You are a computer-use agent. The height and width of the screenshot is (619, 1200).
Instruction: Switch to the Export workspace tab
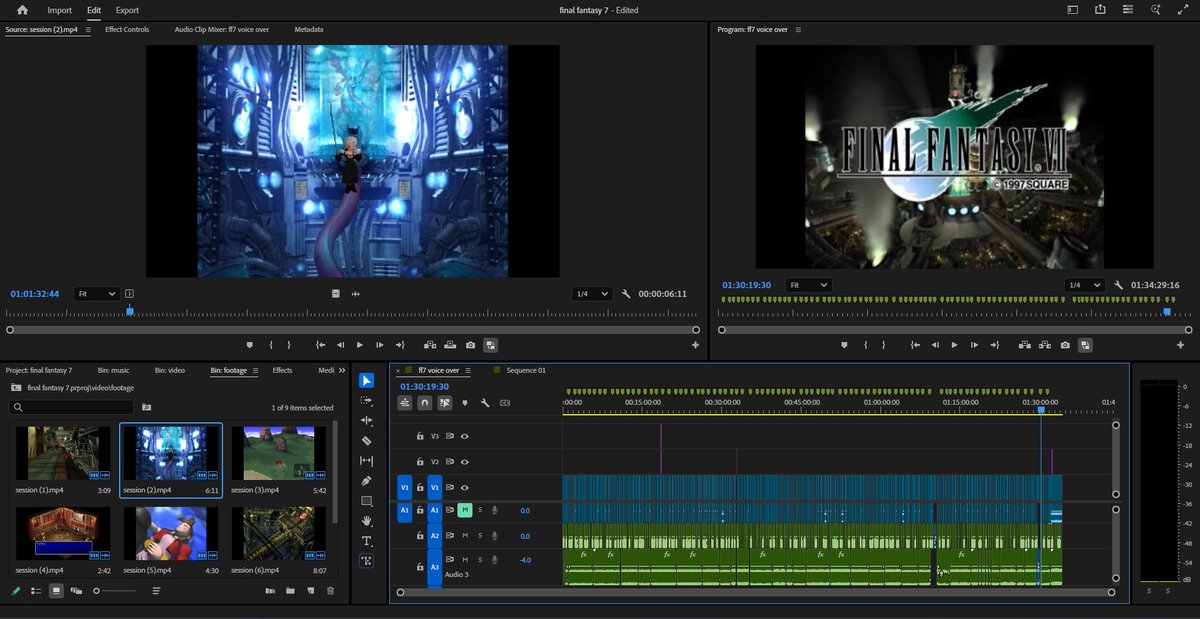tap(127, 10)
